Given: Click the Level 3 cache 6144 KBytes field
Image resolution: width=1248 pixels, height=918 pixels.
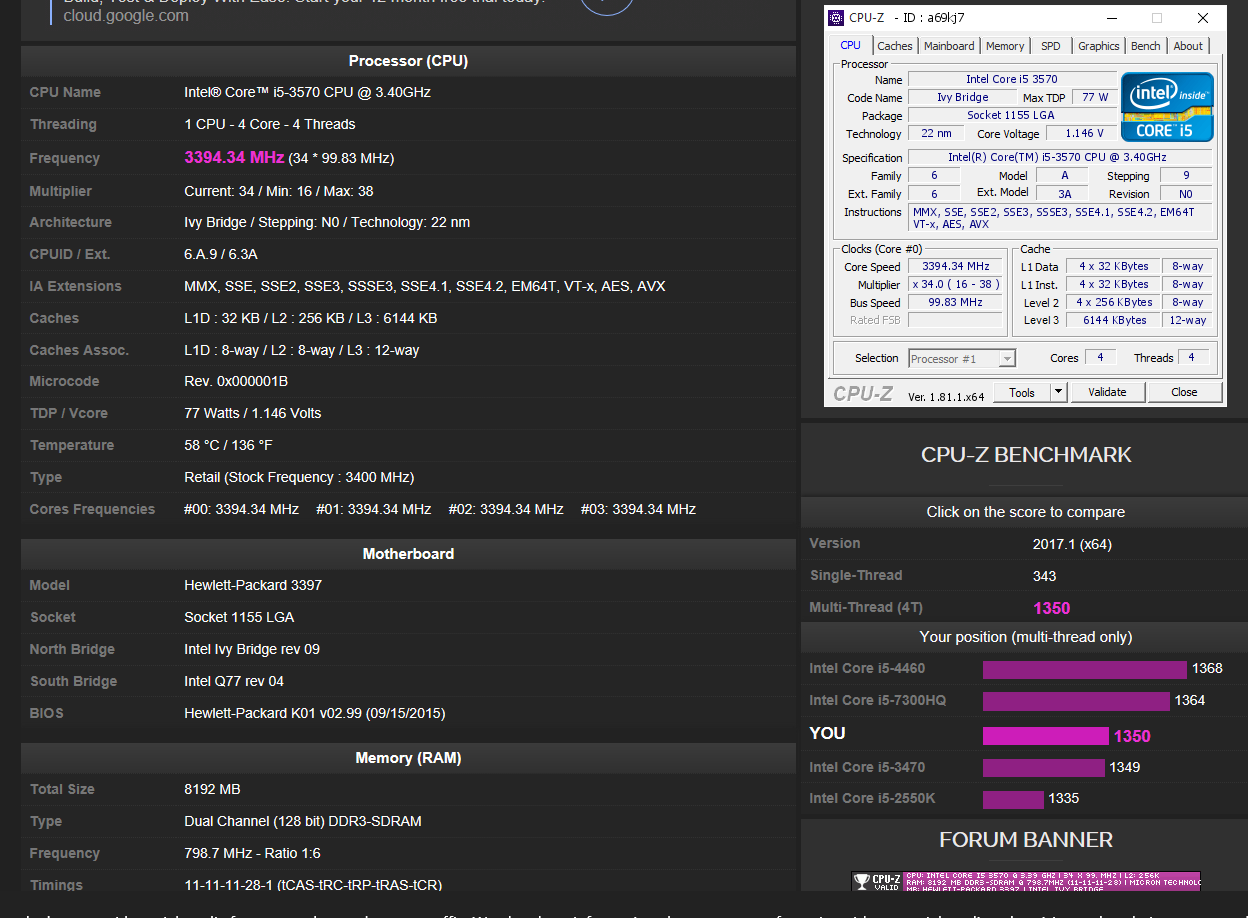Looking at the screenshot, I should (1113, 320).
